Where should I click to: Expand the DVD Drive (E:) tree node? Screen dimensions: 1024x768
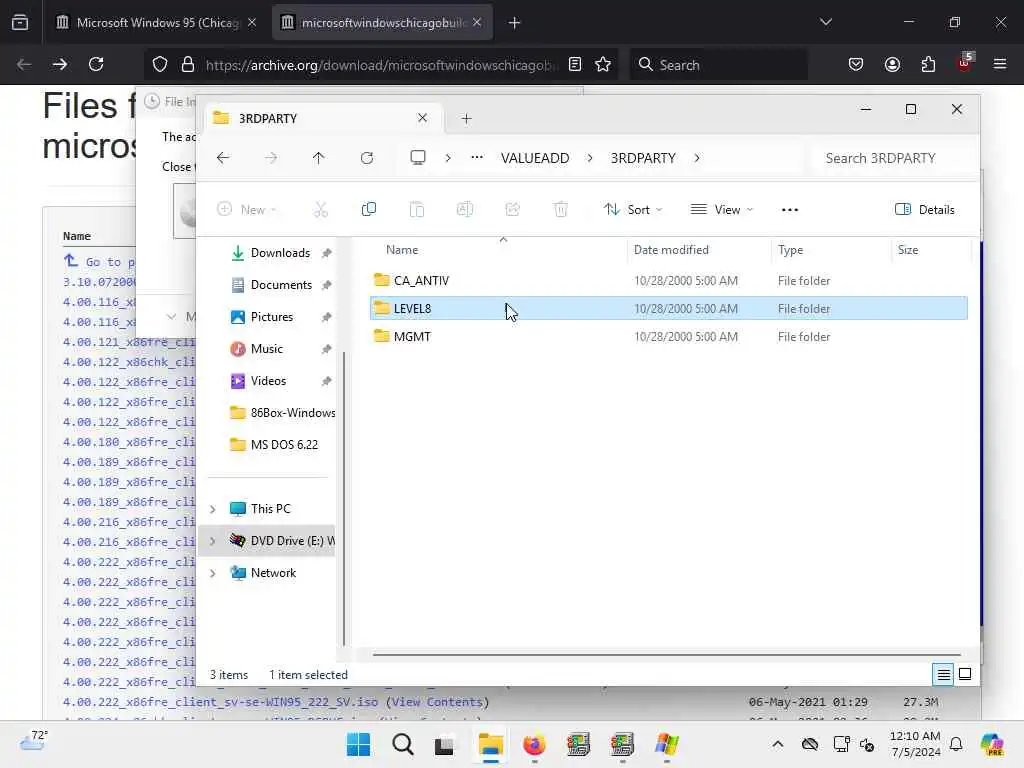click(x=212, y=541)
